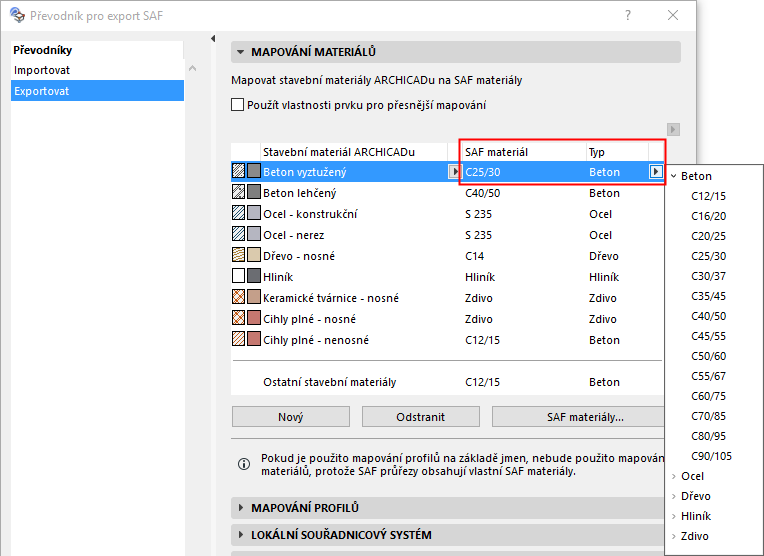
Task: Click the Hliník SAF material cell
Action: (x=480, y=277)
